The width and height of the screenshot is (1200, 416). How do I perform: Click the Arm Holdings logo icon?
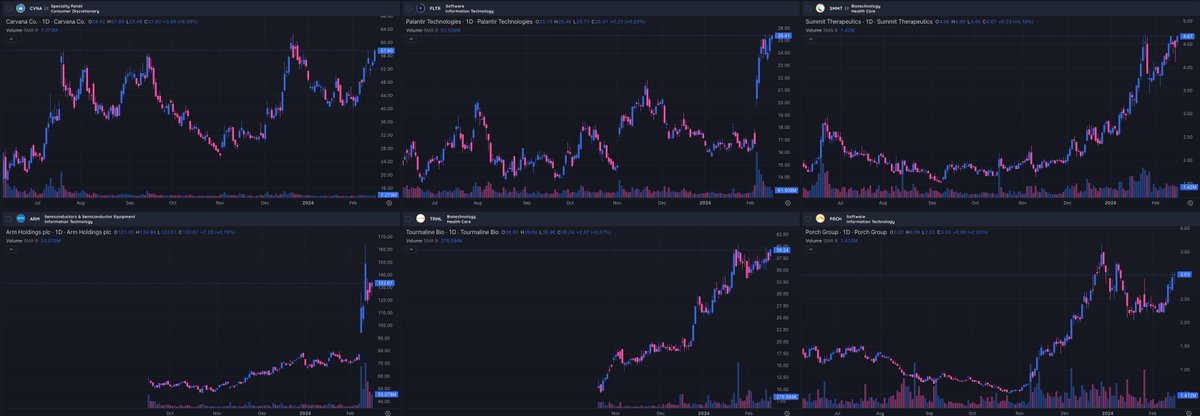(20, 218)
